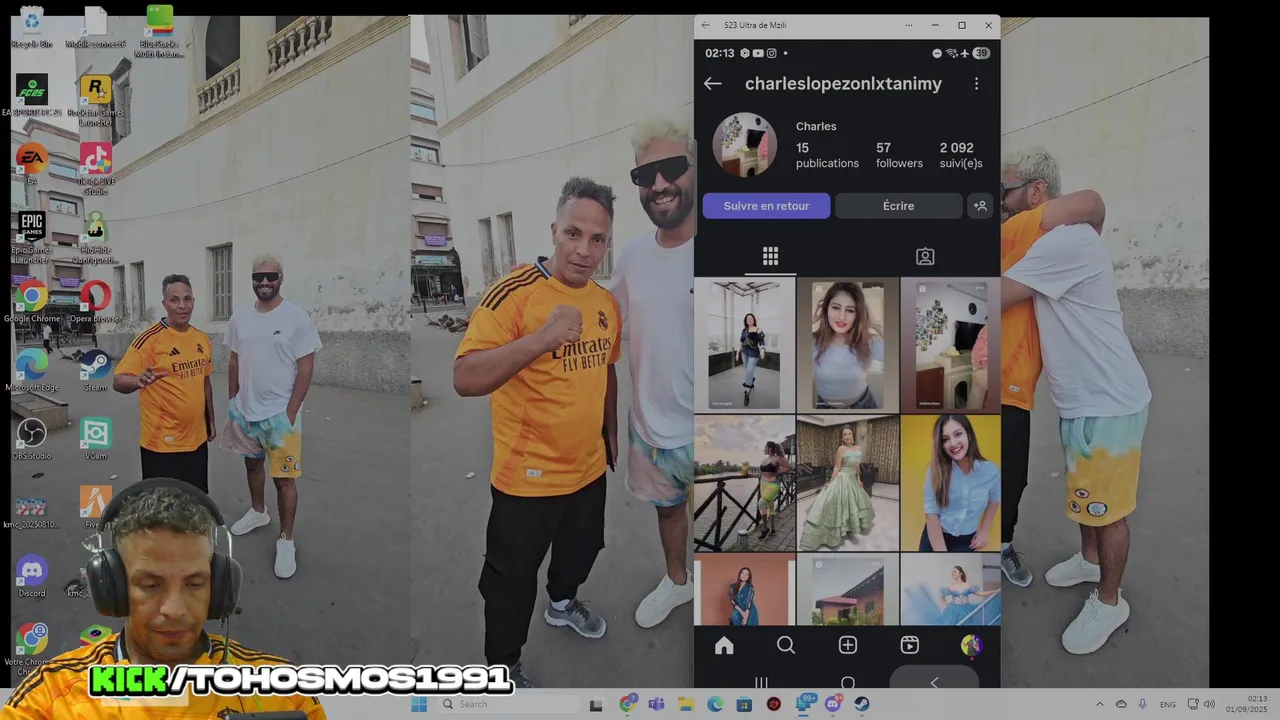Tap the Android recent apps button

[761, 683]
